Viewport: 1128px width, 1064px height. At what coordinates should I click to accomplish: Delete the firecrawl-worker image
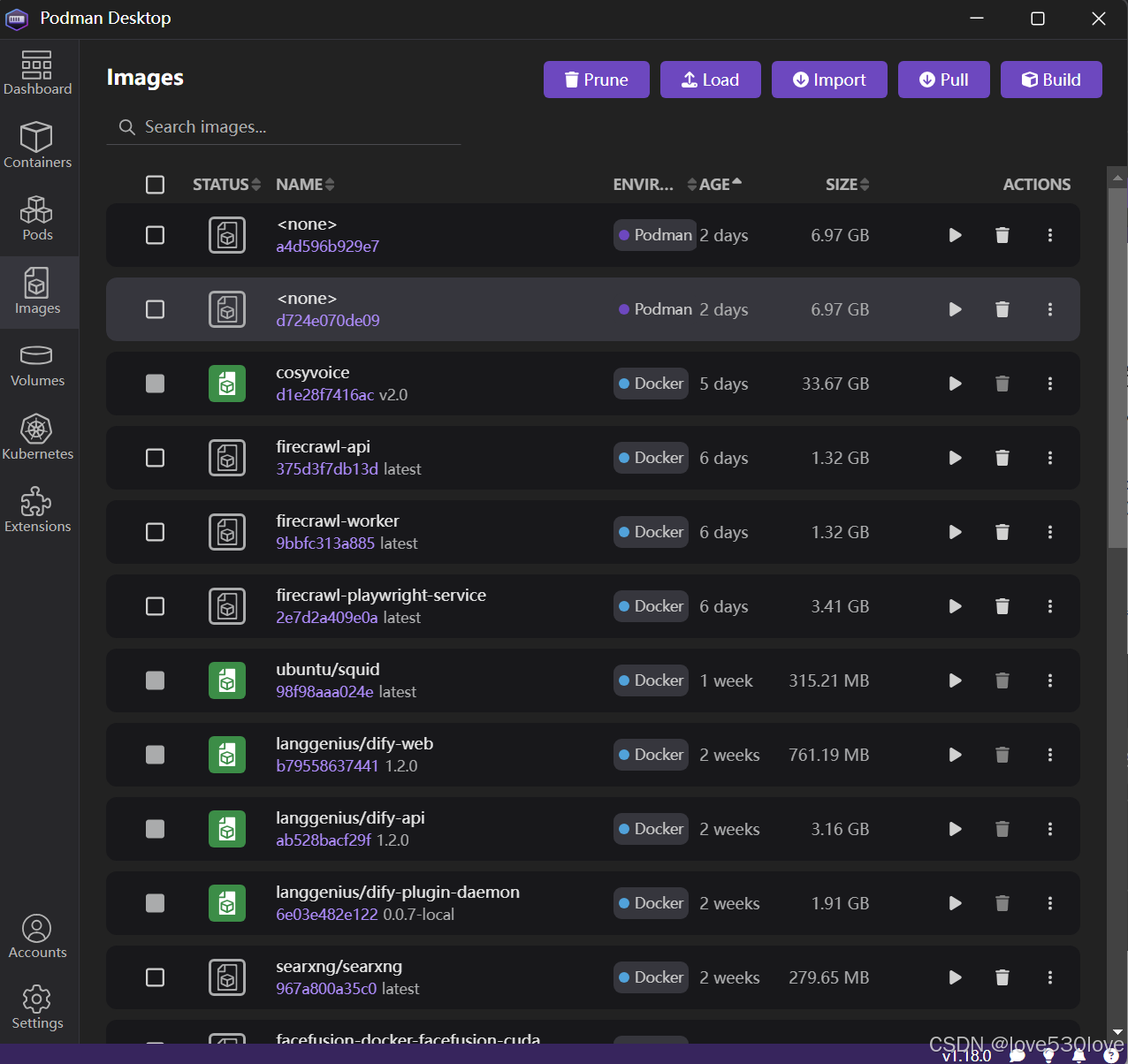tap(1002, 532)
